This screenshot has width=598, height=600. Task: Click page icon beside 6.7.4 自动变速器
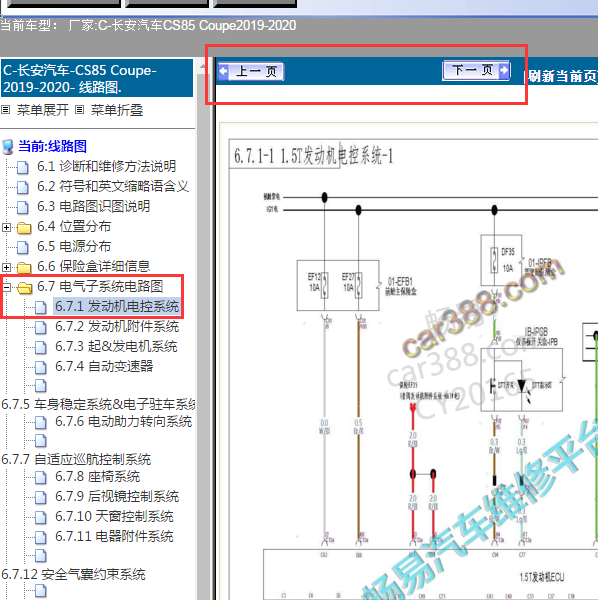(x=41, y=367)
